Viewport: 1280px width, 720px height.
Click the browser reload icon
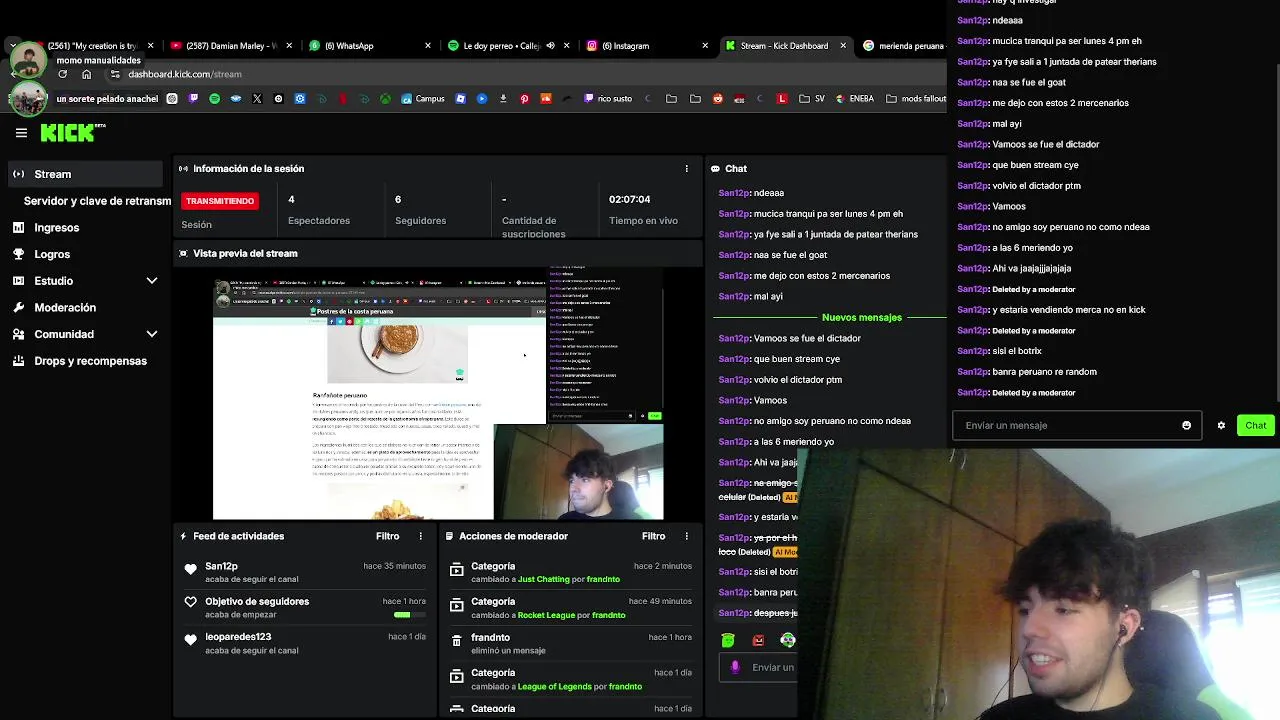pyautogui.click(x=62, y=74)
